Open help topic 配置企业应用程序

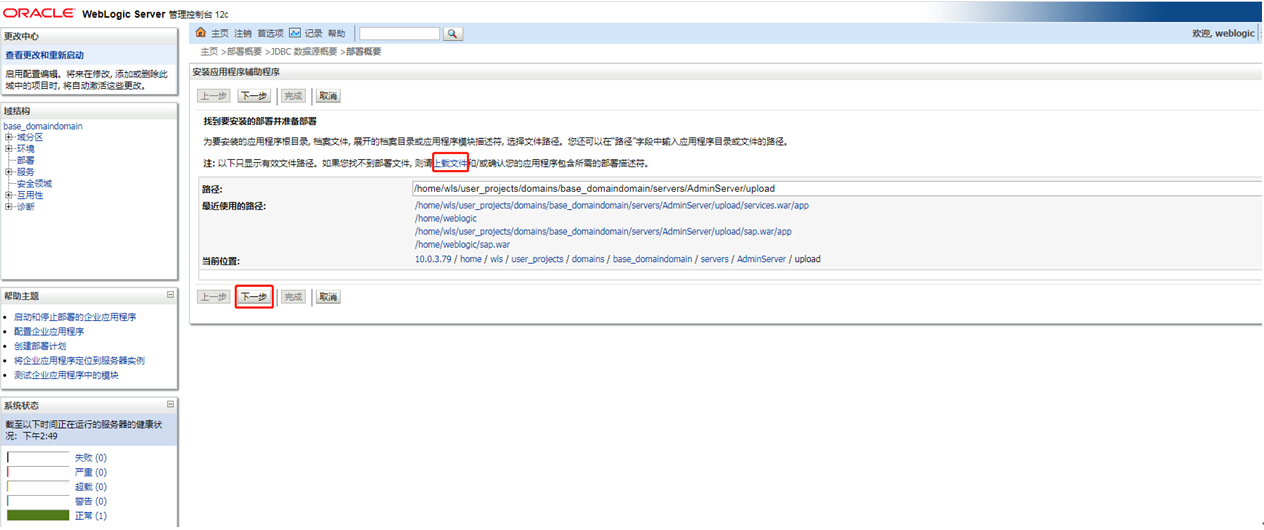click(49, 331)
